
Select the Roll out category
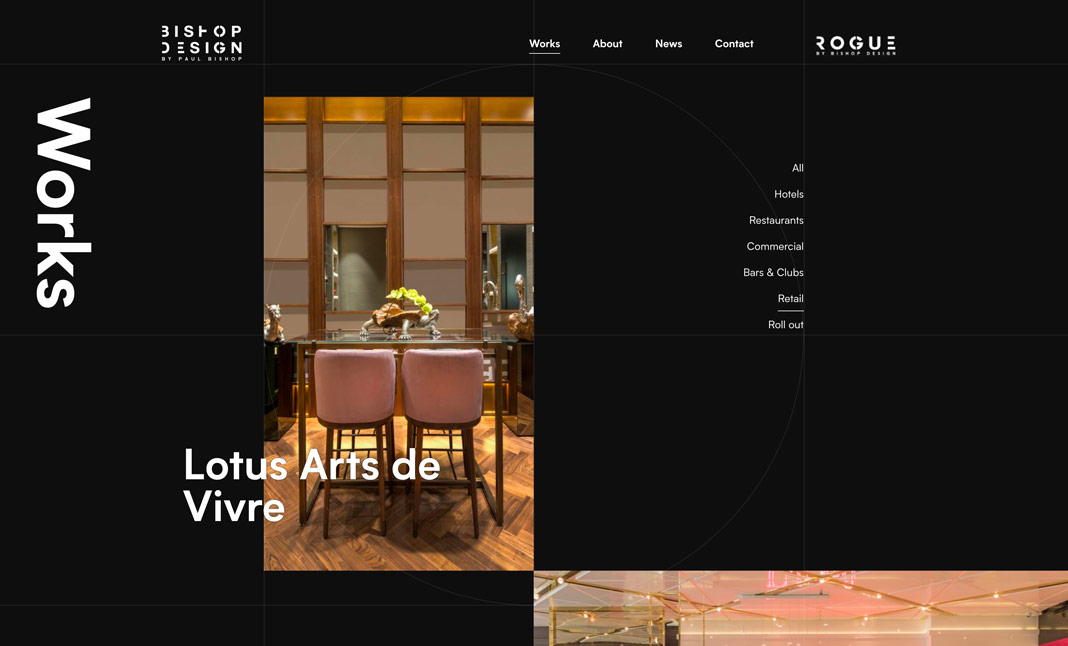point(787,324)
